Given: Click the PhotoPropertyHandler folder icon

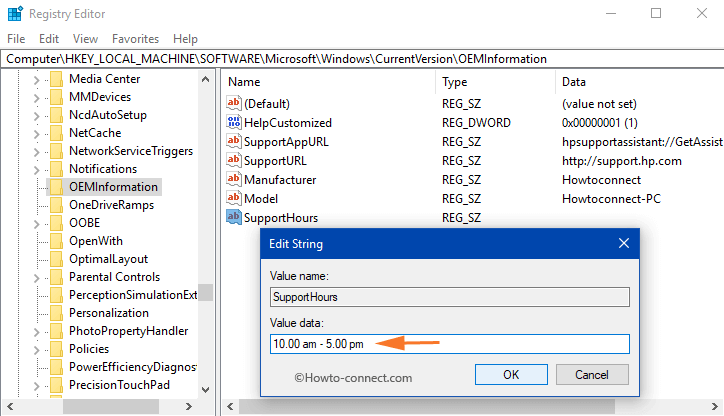Looking at the screenshot, I should pyautogui.click(x=56, y=331).
